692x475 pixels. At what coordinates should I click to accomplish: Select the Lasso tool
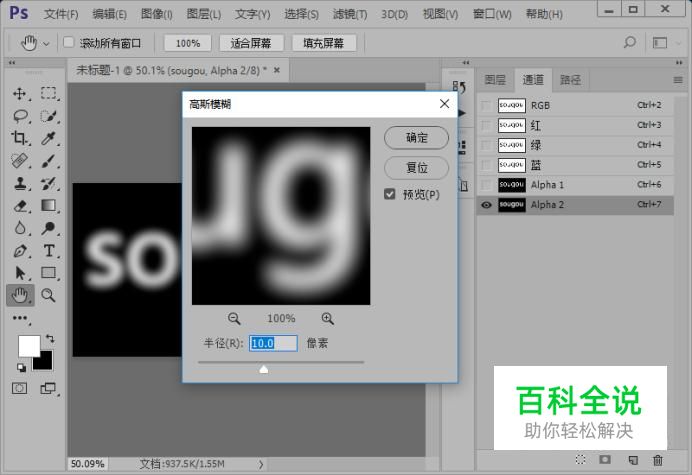19,116
